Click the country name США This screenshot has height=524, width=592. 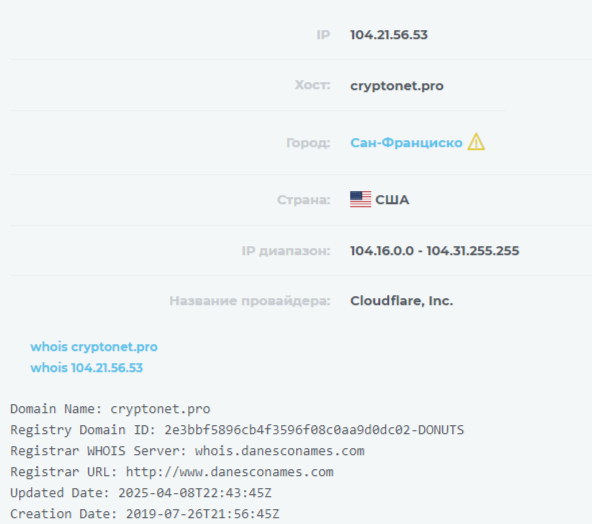[392, 200]
